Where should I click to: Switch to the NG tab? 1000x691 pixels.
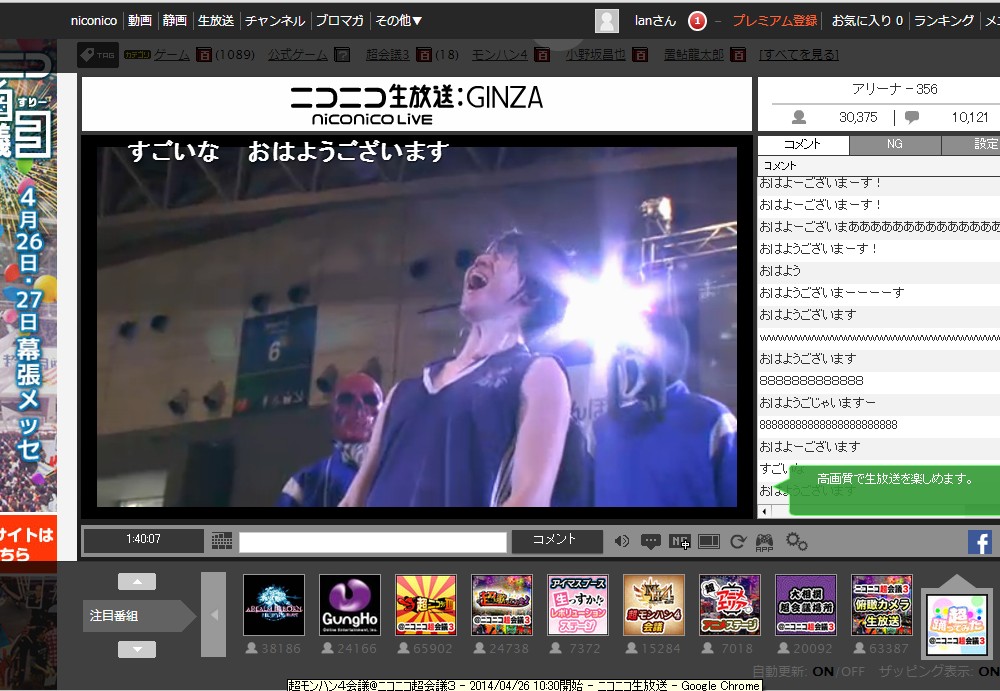[x=895, y=144]
